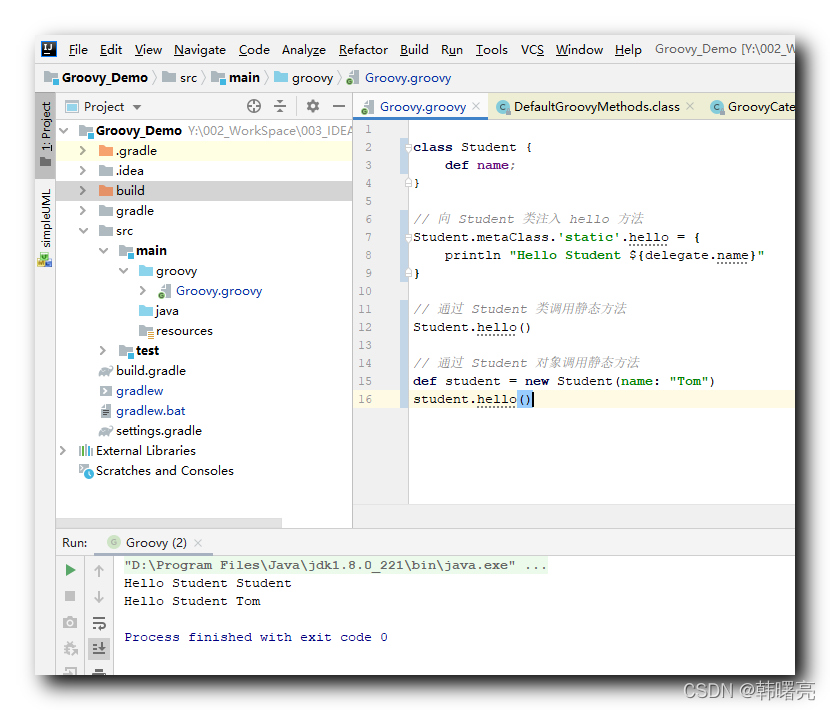Open the Run menu
This screenshot has height=710, width=830.
[x=452, y=50]
